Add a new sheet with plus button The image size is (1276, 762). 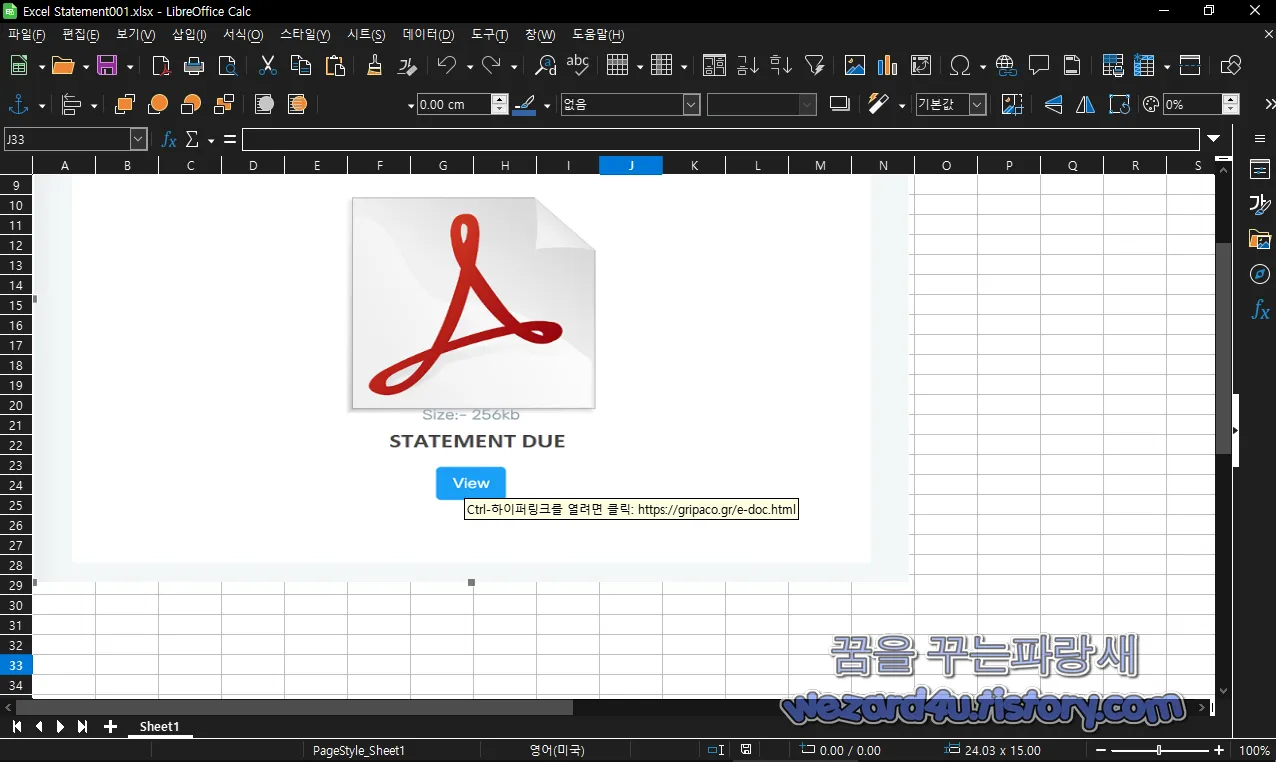tap(110, 727)
